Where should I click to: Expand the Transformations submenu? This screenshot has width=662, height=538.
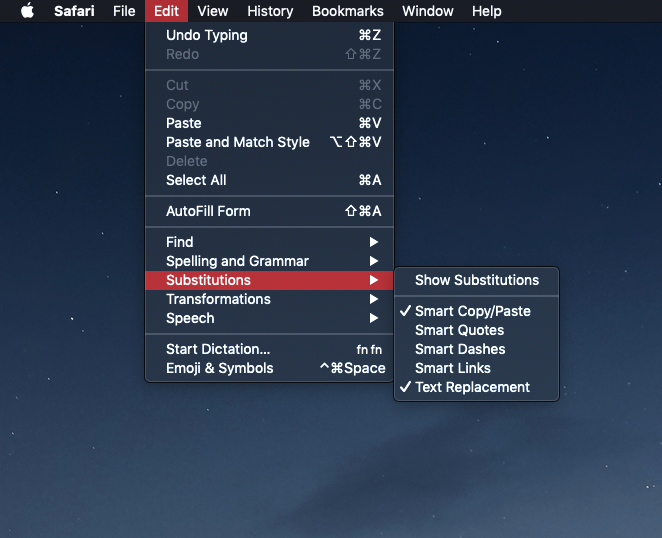tap(269, 299)
